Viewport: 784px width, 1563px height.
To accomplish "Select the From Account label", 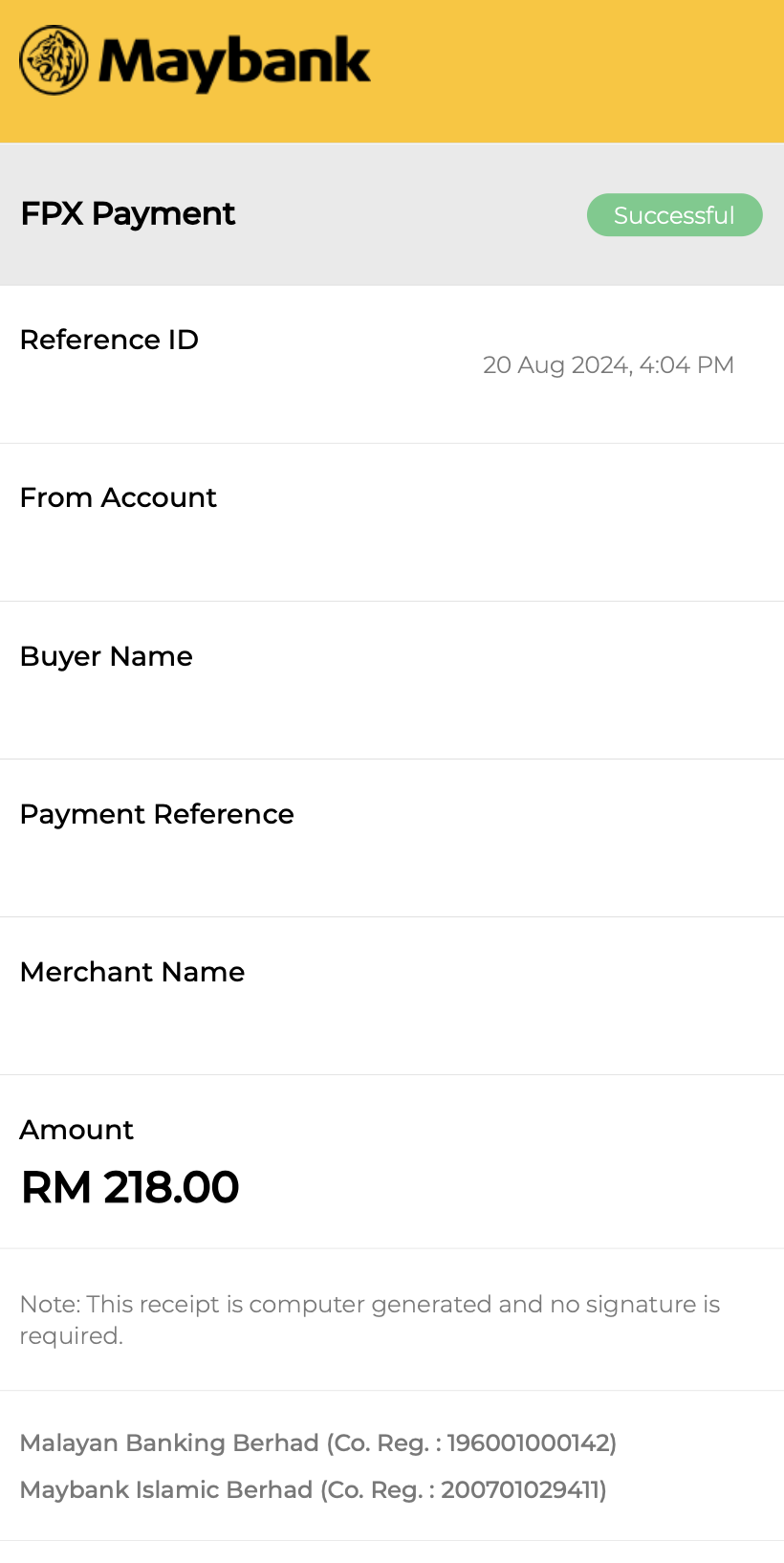I will tap(118, 497).
